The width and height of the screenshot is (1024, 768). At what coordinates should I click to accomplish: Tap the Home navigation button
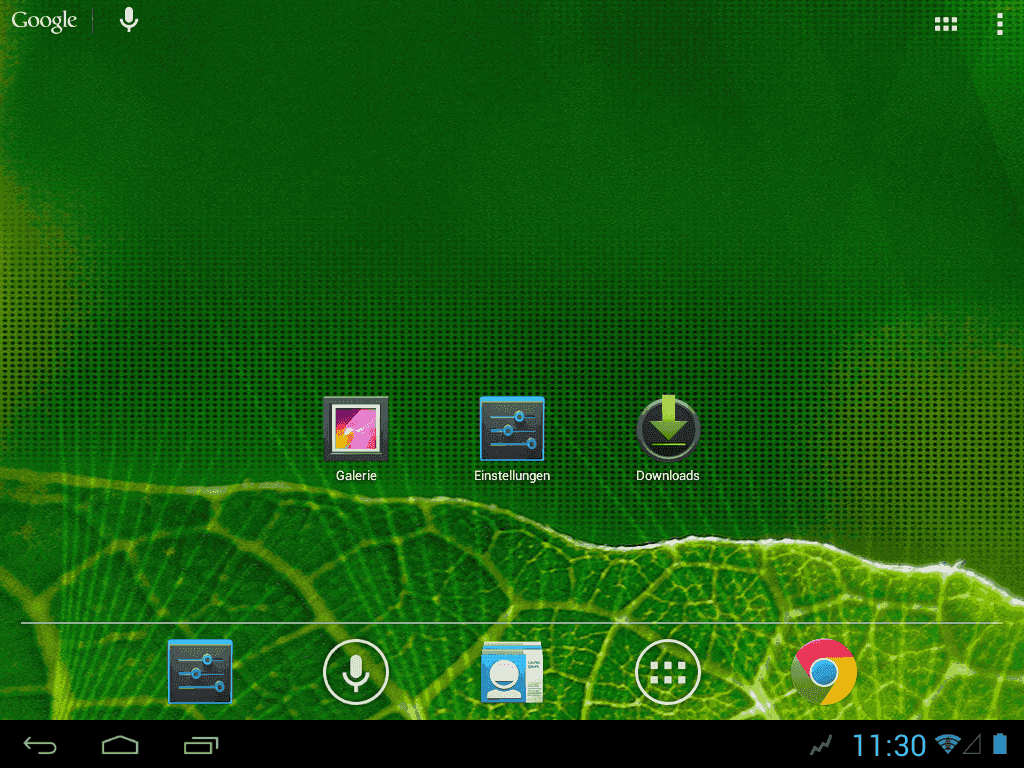(x=120, y=745)
